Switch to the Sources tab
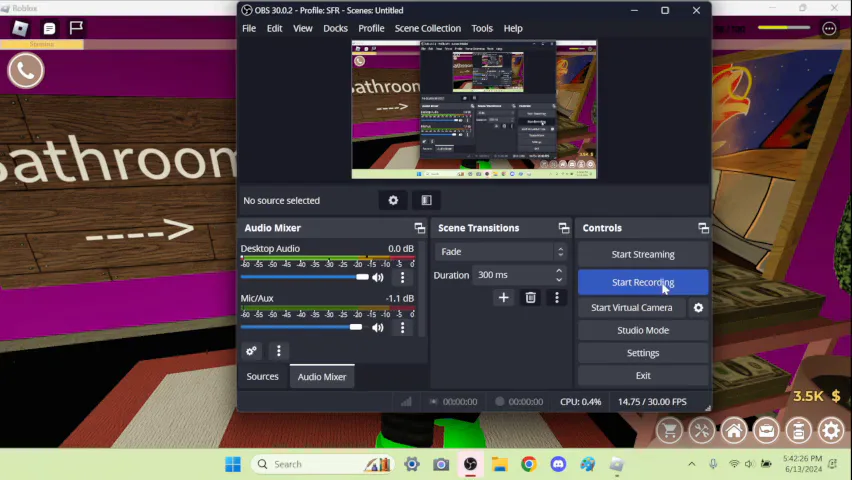This screenshot has height=480, width=852. tap(262, 377)
